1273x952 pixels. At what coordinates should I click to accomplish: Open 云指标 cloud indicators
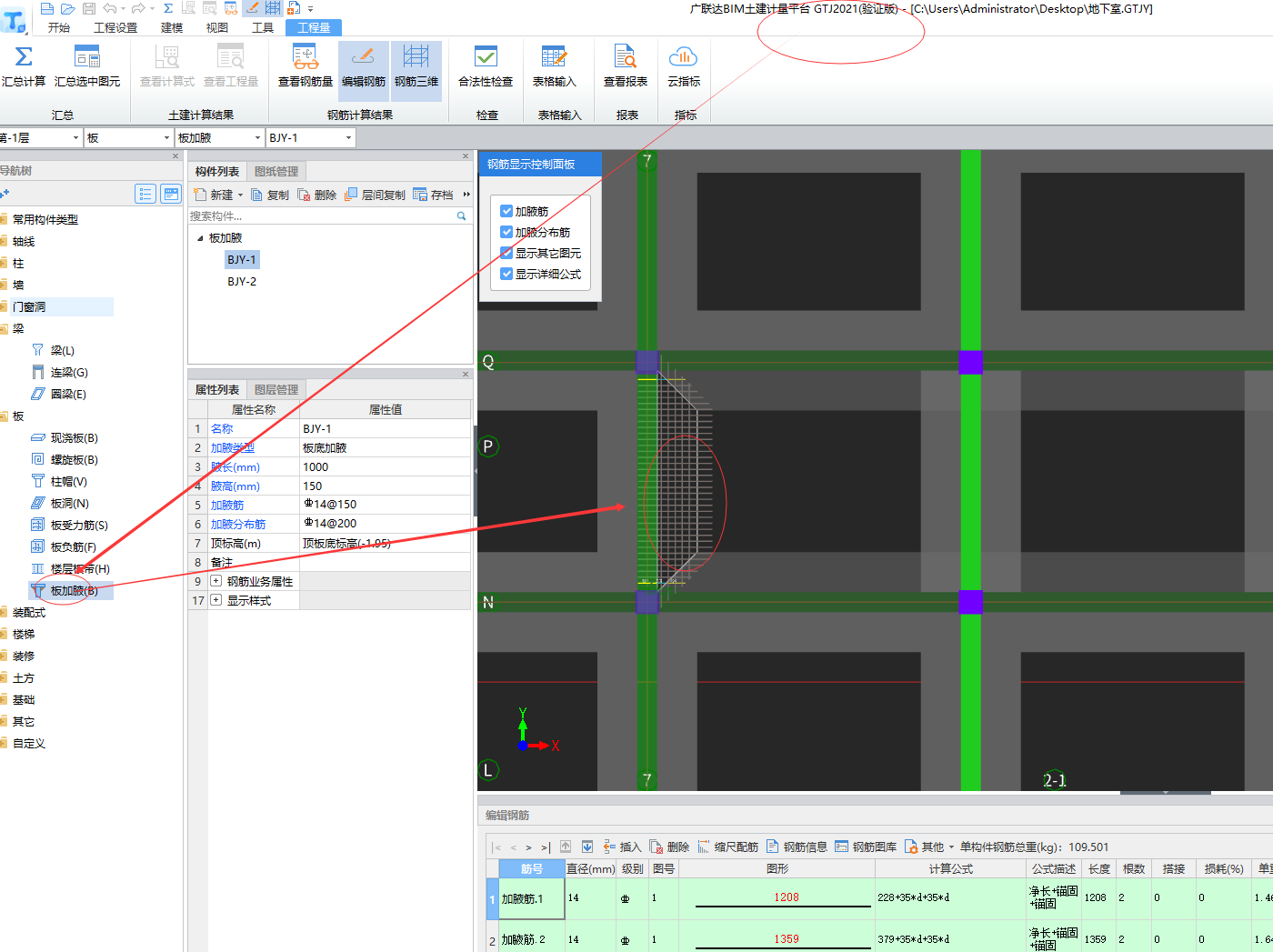click(684, 66)
